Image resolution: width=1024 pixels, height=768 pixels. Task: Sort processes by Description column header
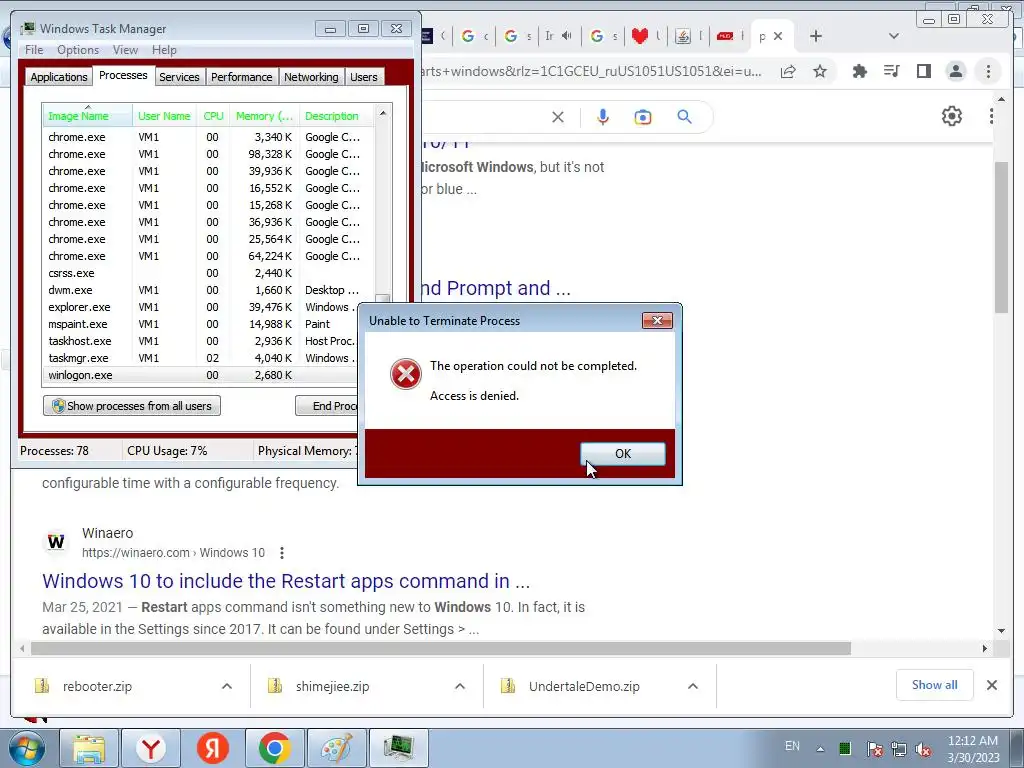click(336, 116)
